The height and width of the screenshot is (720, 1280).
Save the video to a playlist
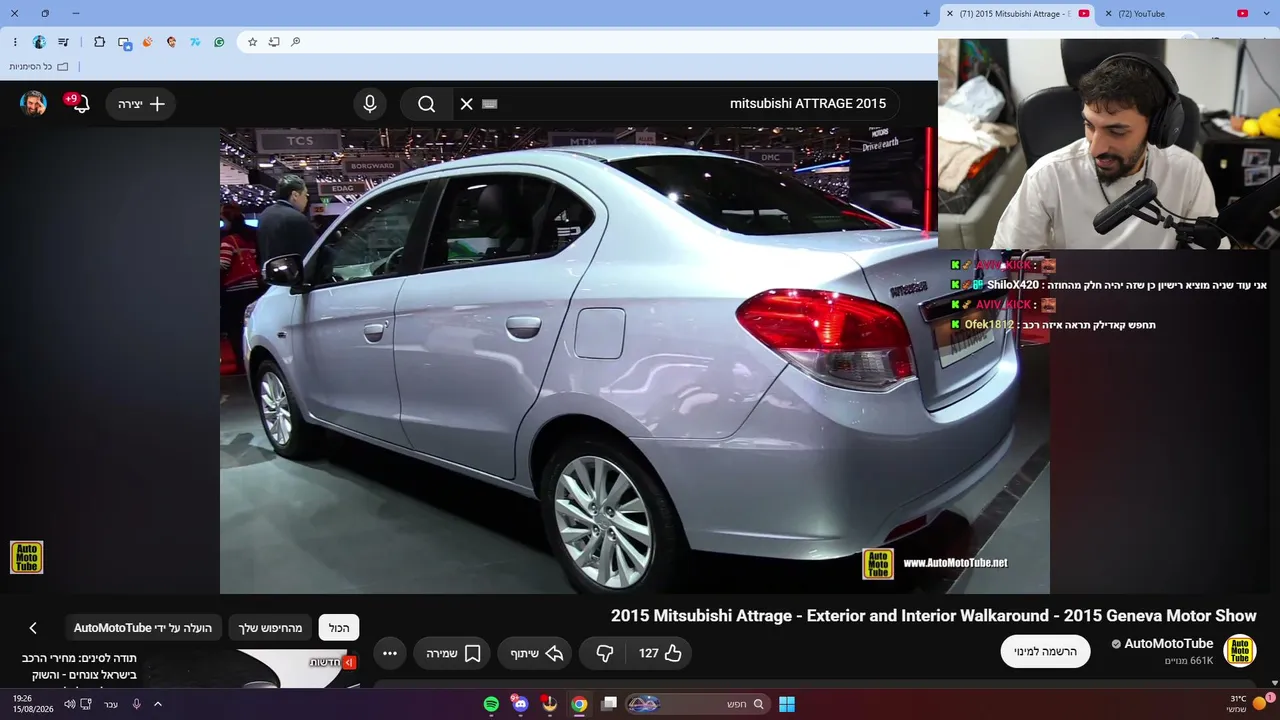point(453,653)
